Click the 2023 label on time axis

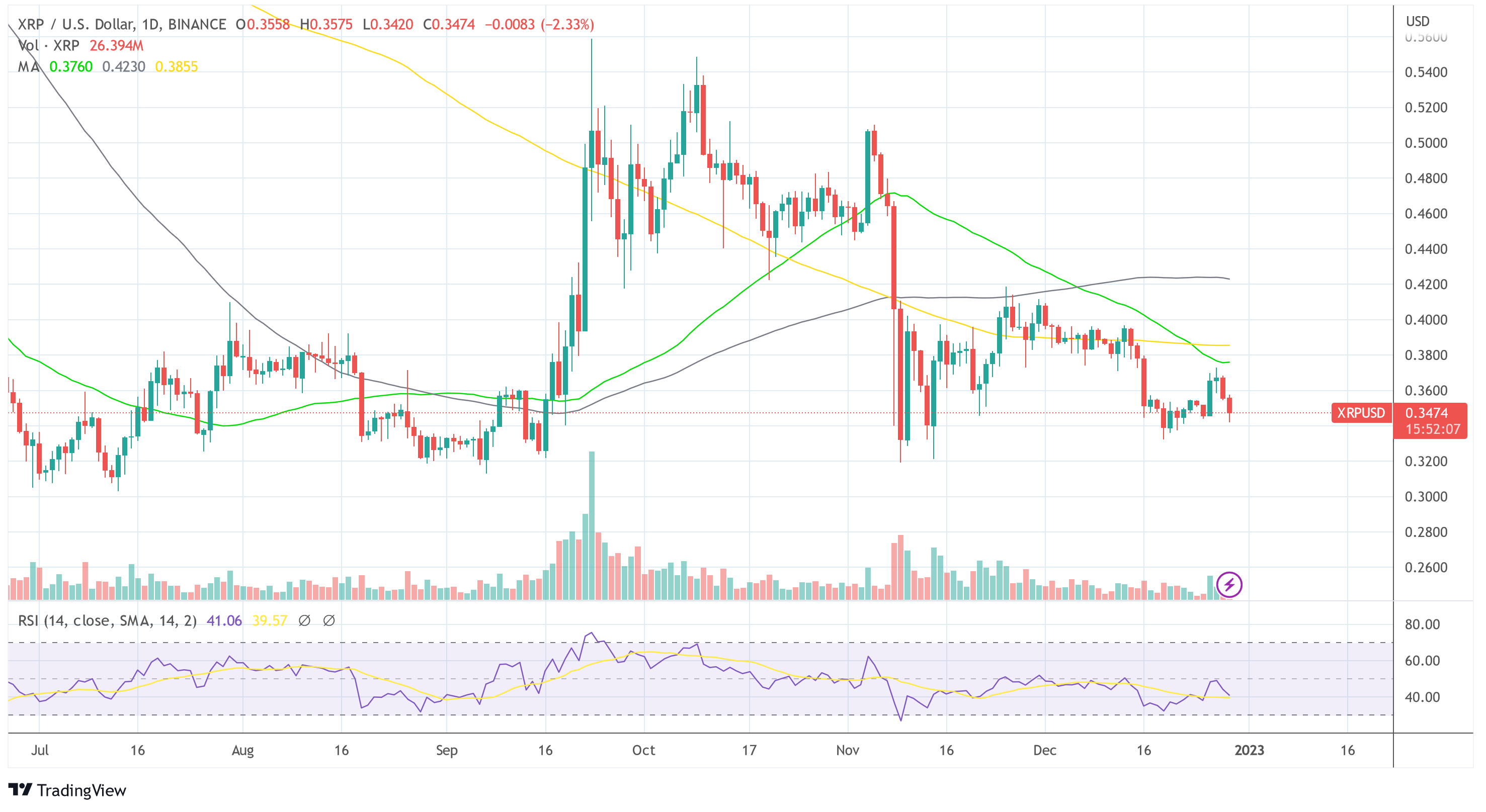pyautogui.click(x=1249, y=750)
